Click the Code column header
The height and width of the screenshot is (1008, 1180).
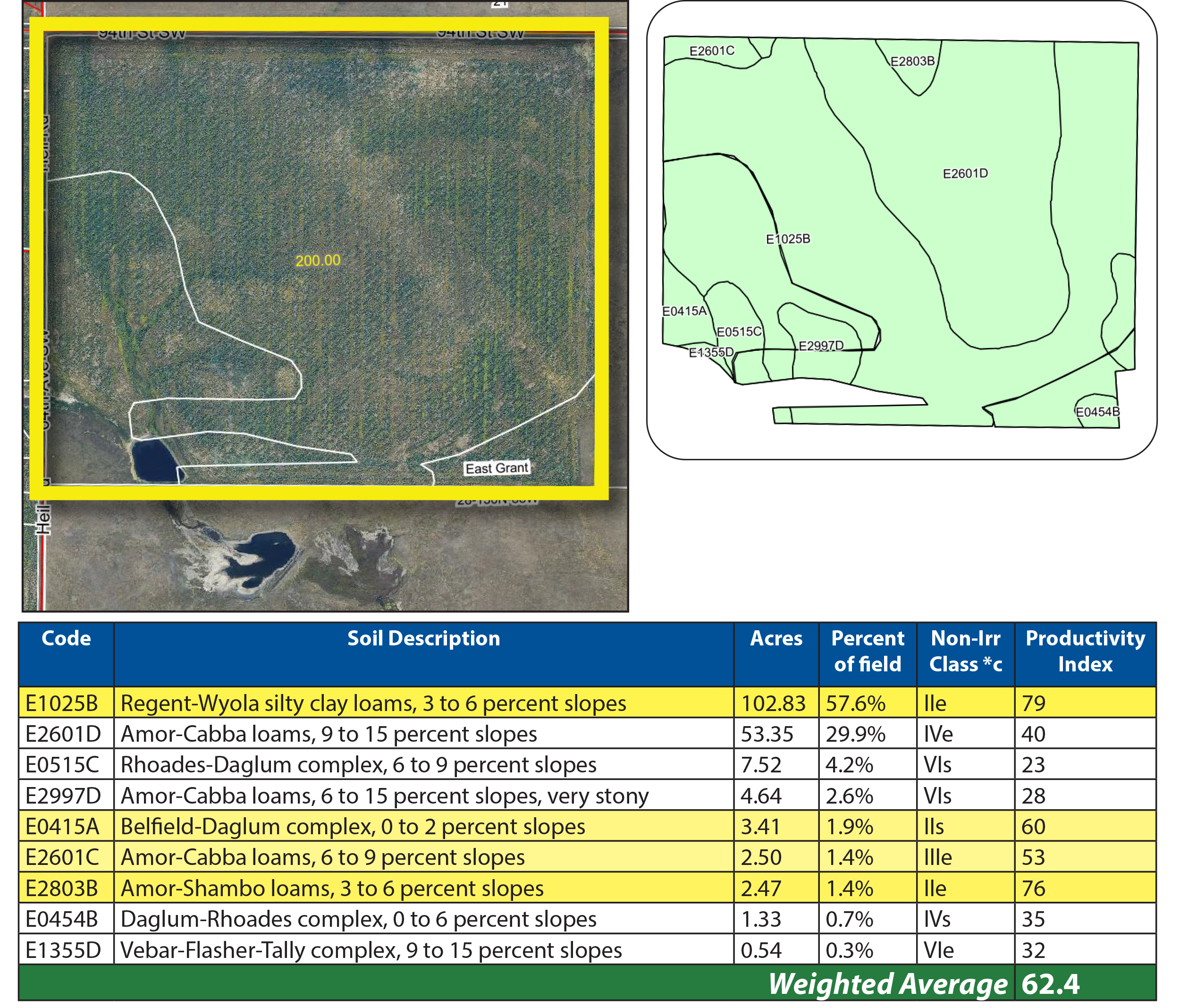66,638
